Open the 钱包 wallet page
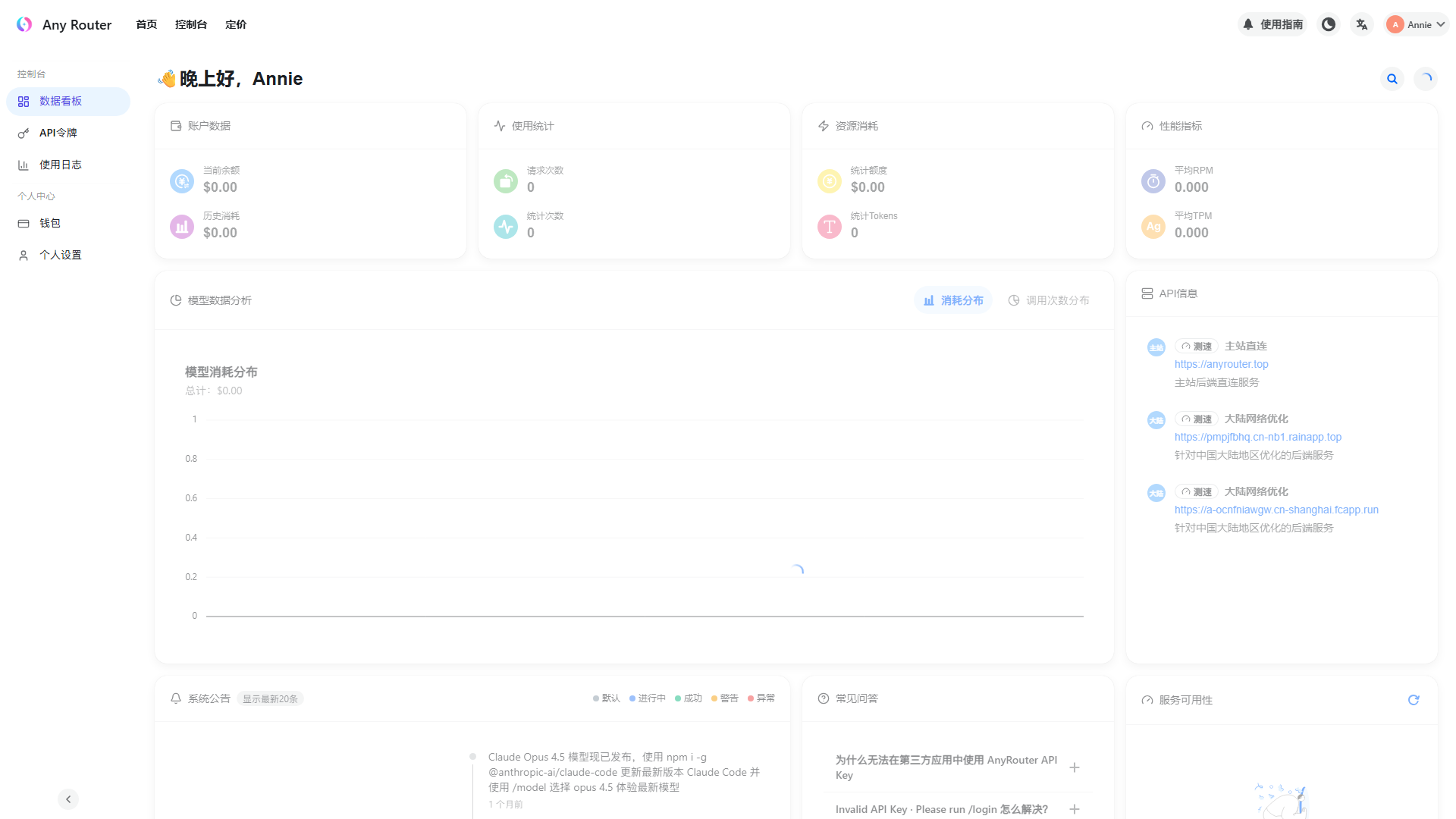The width and height of the screenshot is (1456, 819). tap(50, 223)
